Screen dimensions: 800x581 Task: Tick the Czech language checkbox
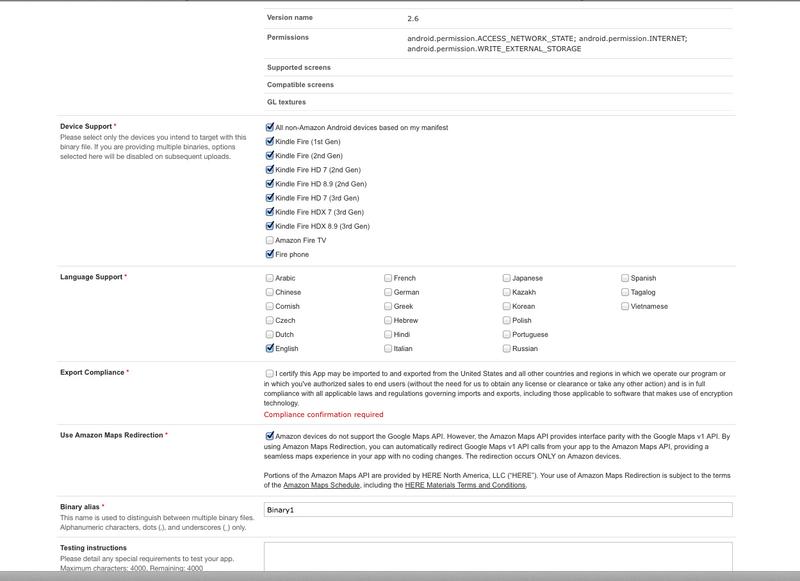click(x=269, y=320)
